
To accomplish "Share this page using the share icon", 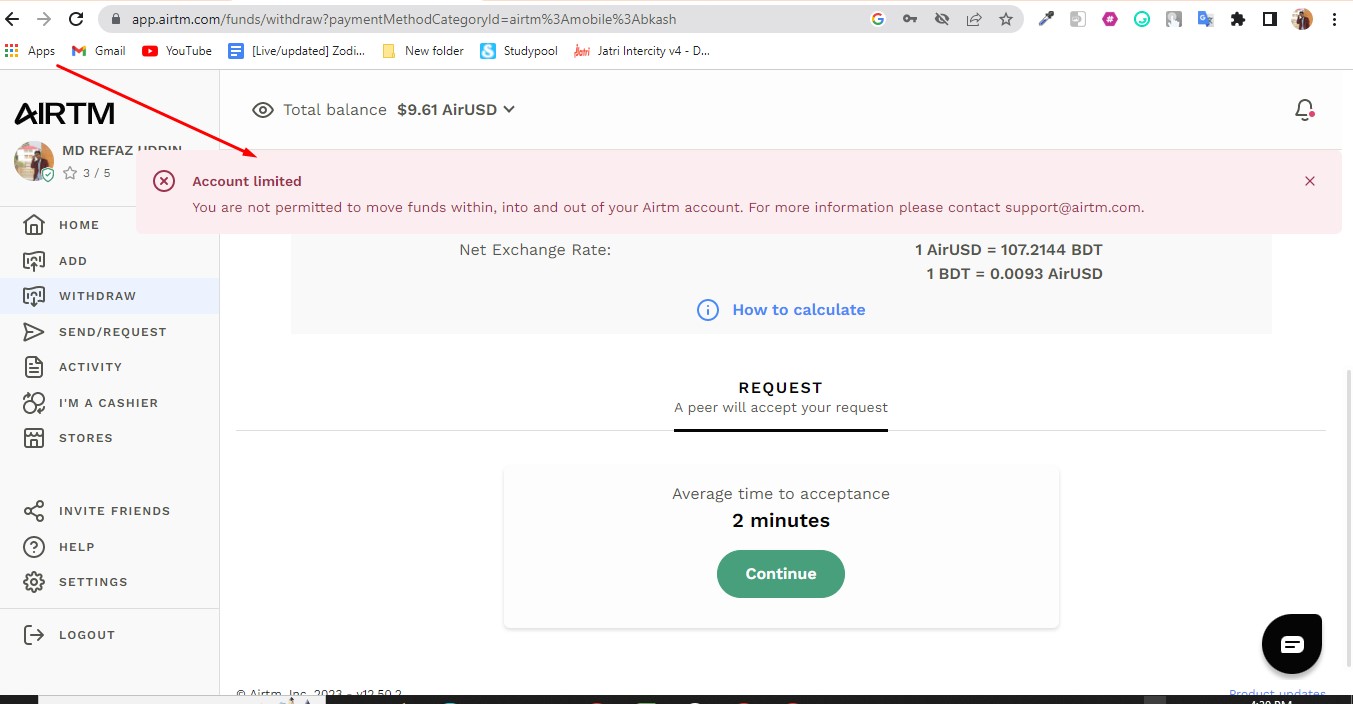I will (974, 19).
